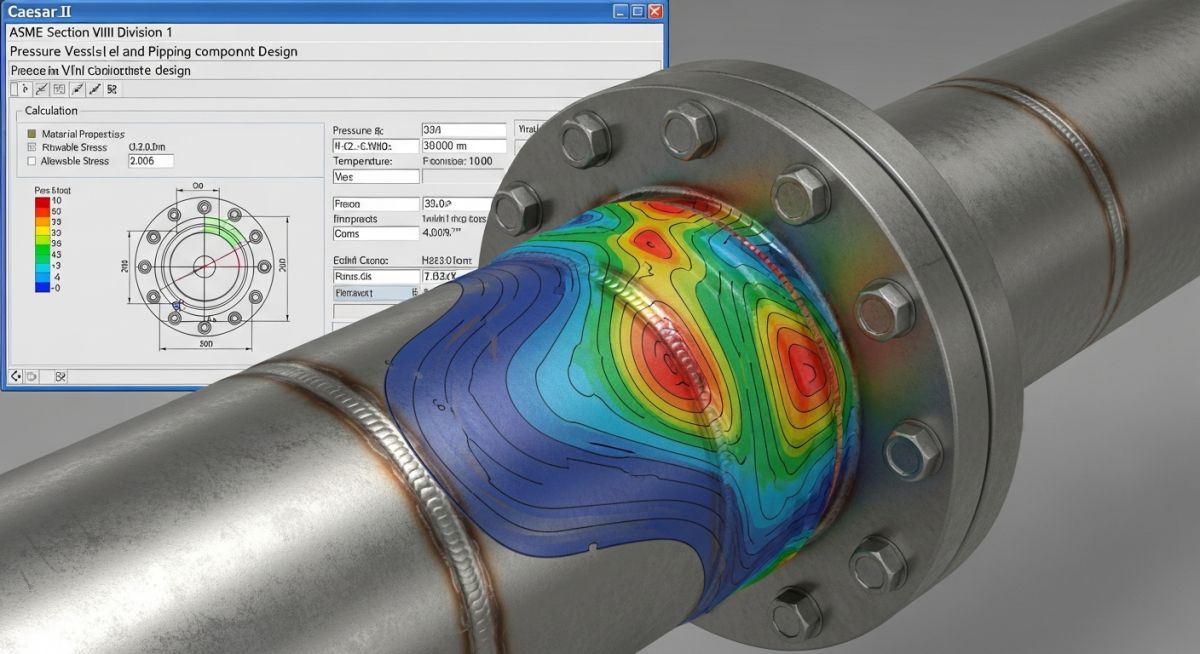
Task: Open the Flemavert dropdown
Action: (376, 293)
